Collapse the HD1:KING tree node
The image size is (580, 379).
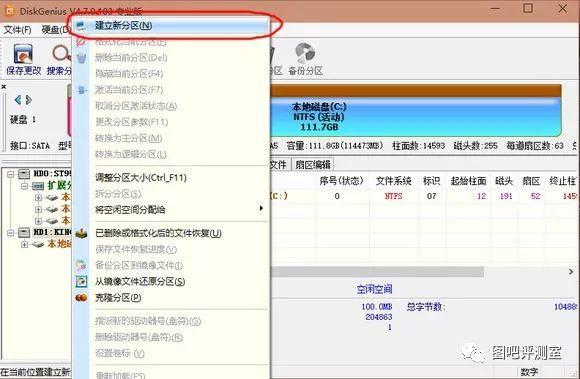(11, 232)
